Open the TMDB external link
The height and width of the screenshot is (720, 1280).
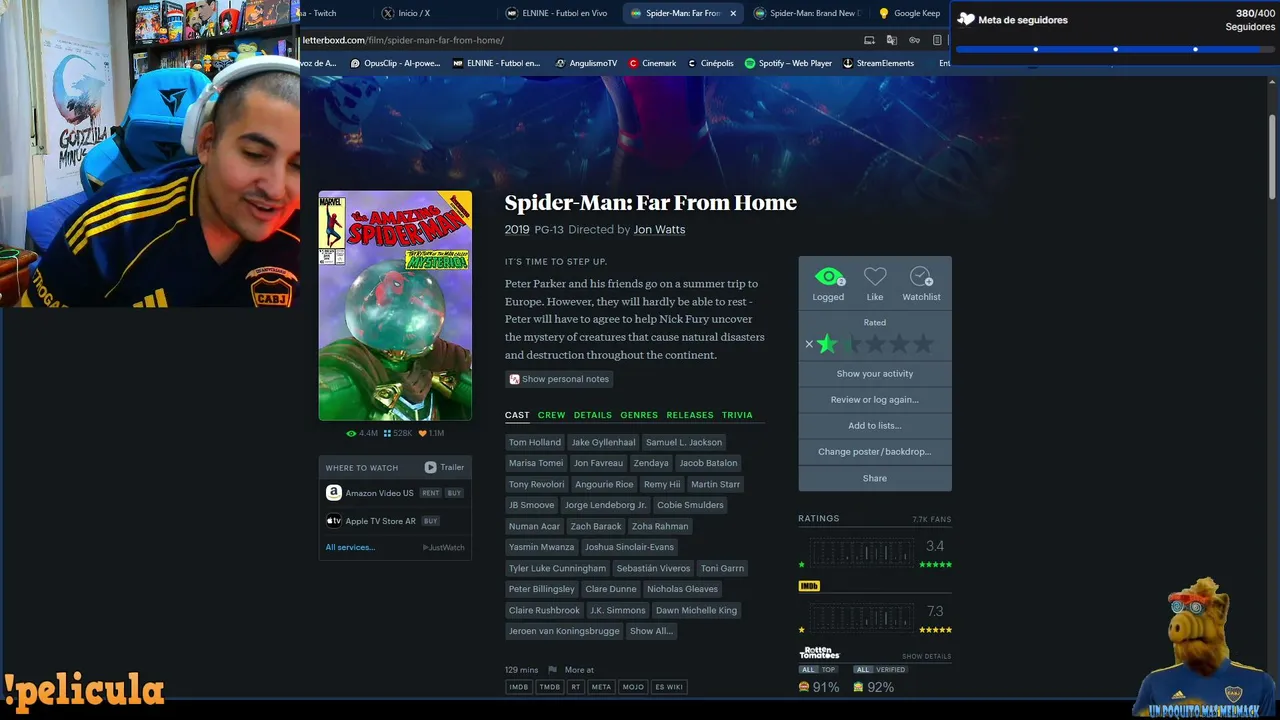coord(550,687)
